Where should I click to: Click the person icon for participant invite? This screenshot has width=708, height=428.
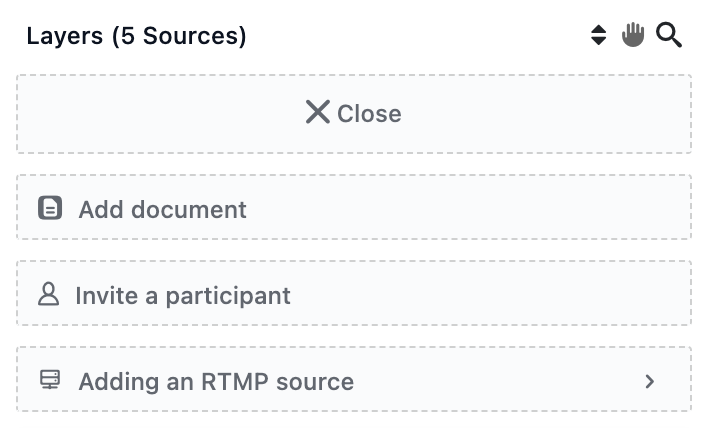coord(48,294)
